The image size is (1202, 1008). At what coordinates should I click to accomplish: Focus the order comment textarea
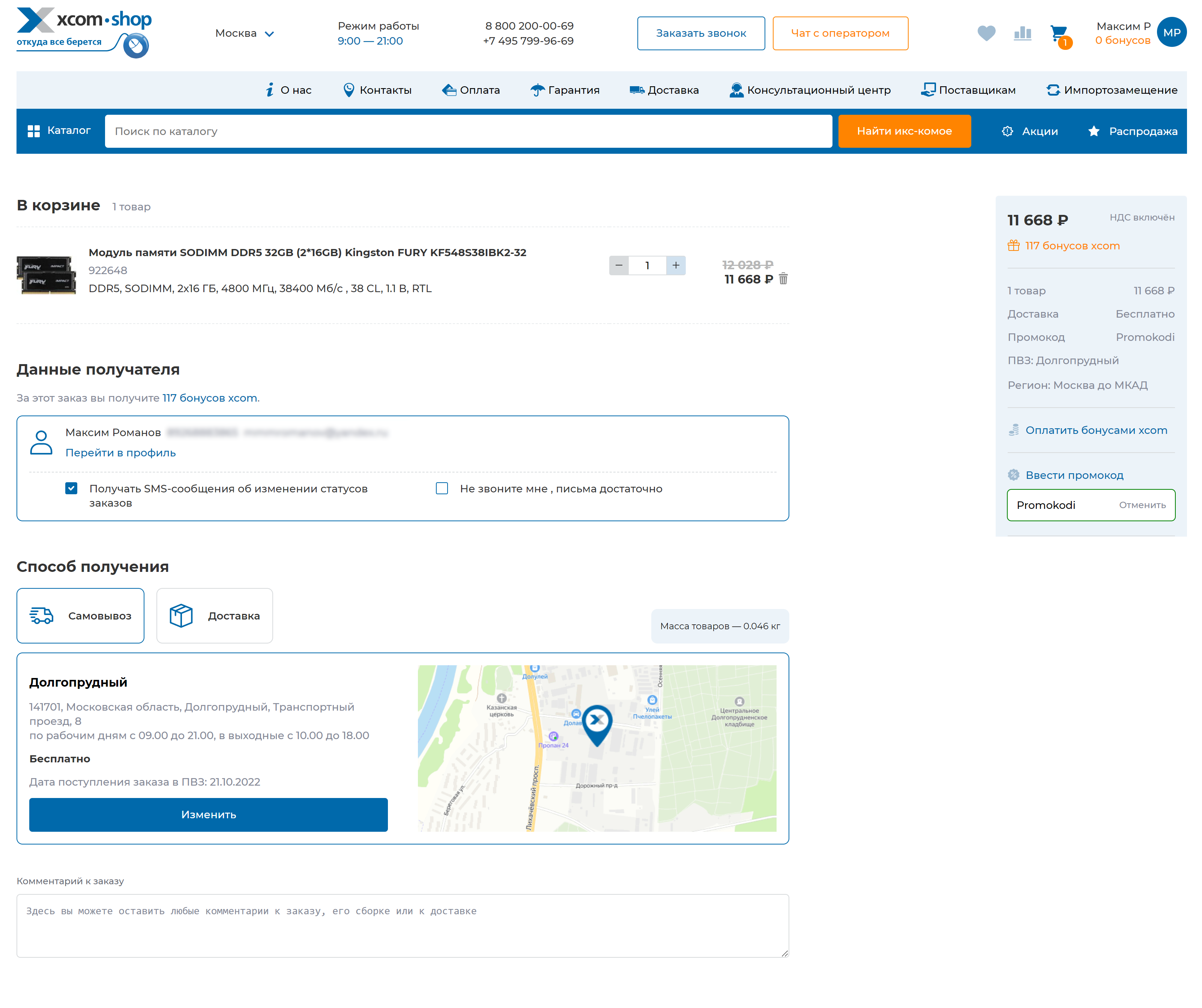(403, 925)
